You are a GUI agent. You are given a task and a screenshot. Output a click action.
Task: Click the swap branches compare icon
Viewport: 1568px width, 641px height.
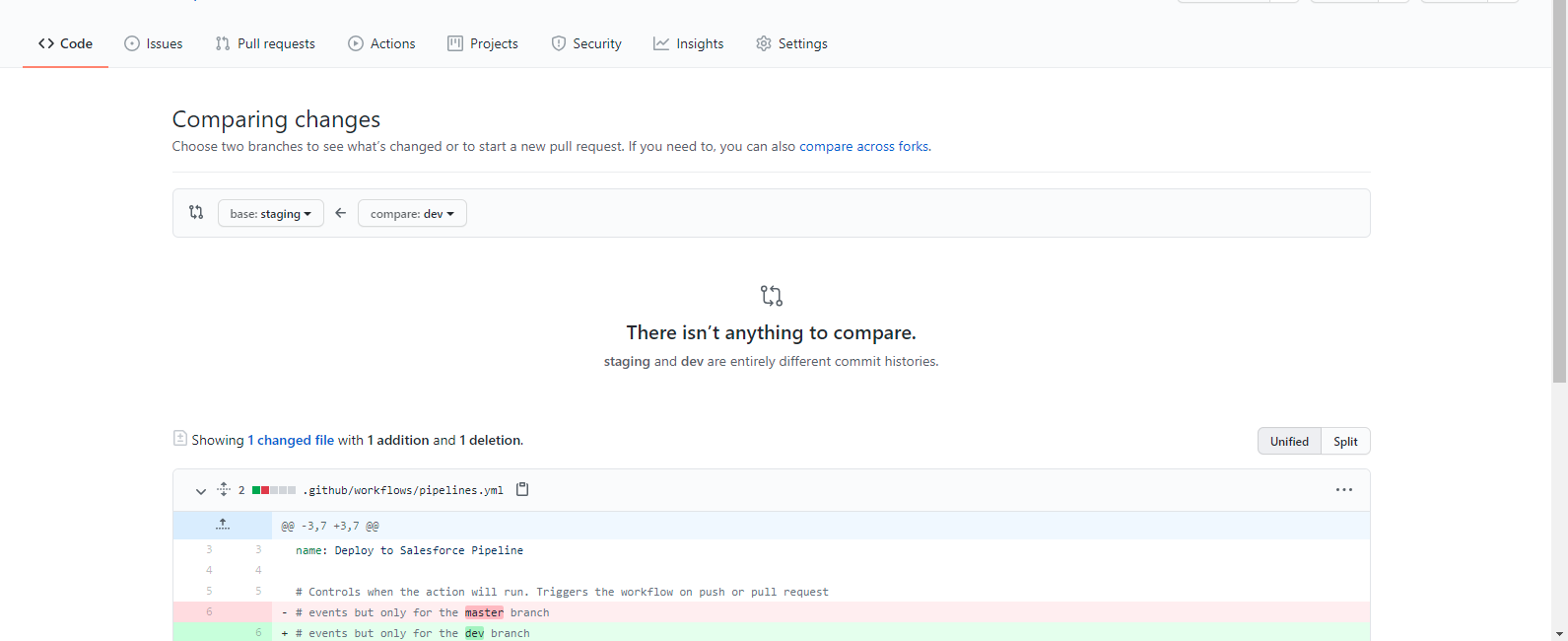coord(196,212)
